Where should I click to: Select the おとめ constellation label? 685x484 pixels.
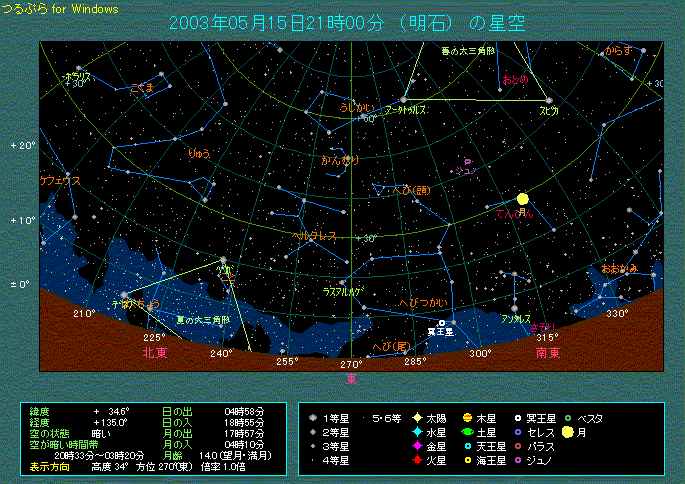click(x=515, y=80)
